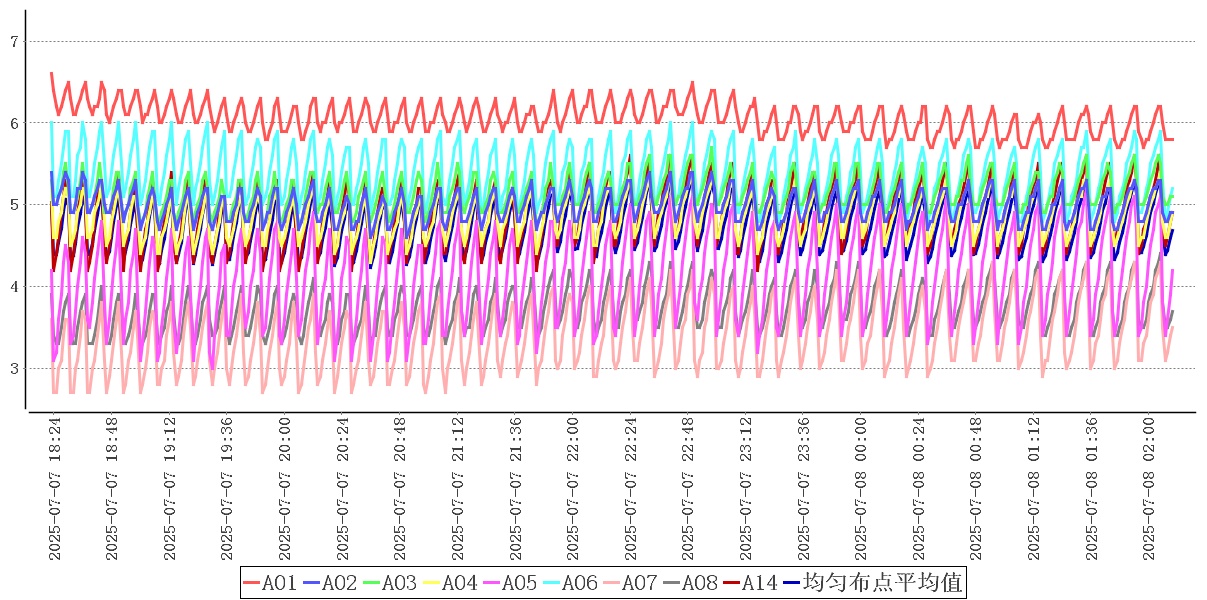Click the yellow A04 legend entry
Screen dimensions: 1207x600
coord(450,583)
